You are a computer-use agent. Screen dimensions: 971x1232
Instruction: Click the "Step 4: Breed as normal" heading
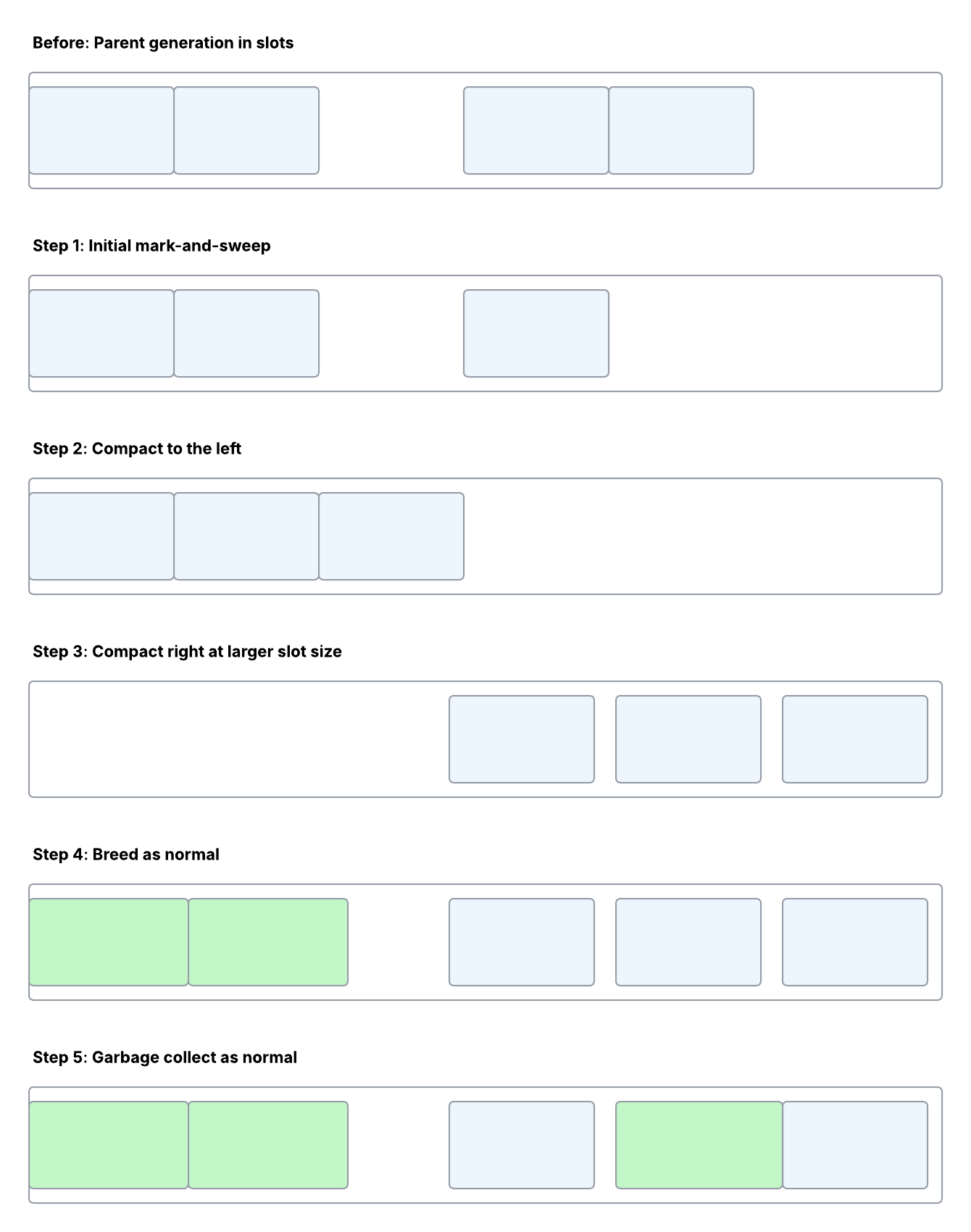[126, 854]
